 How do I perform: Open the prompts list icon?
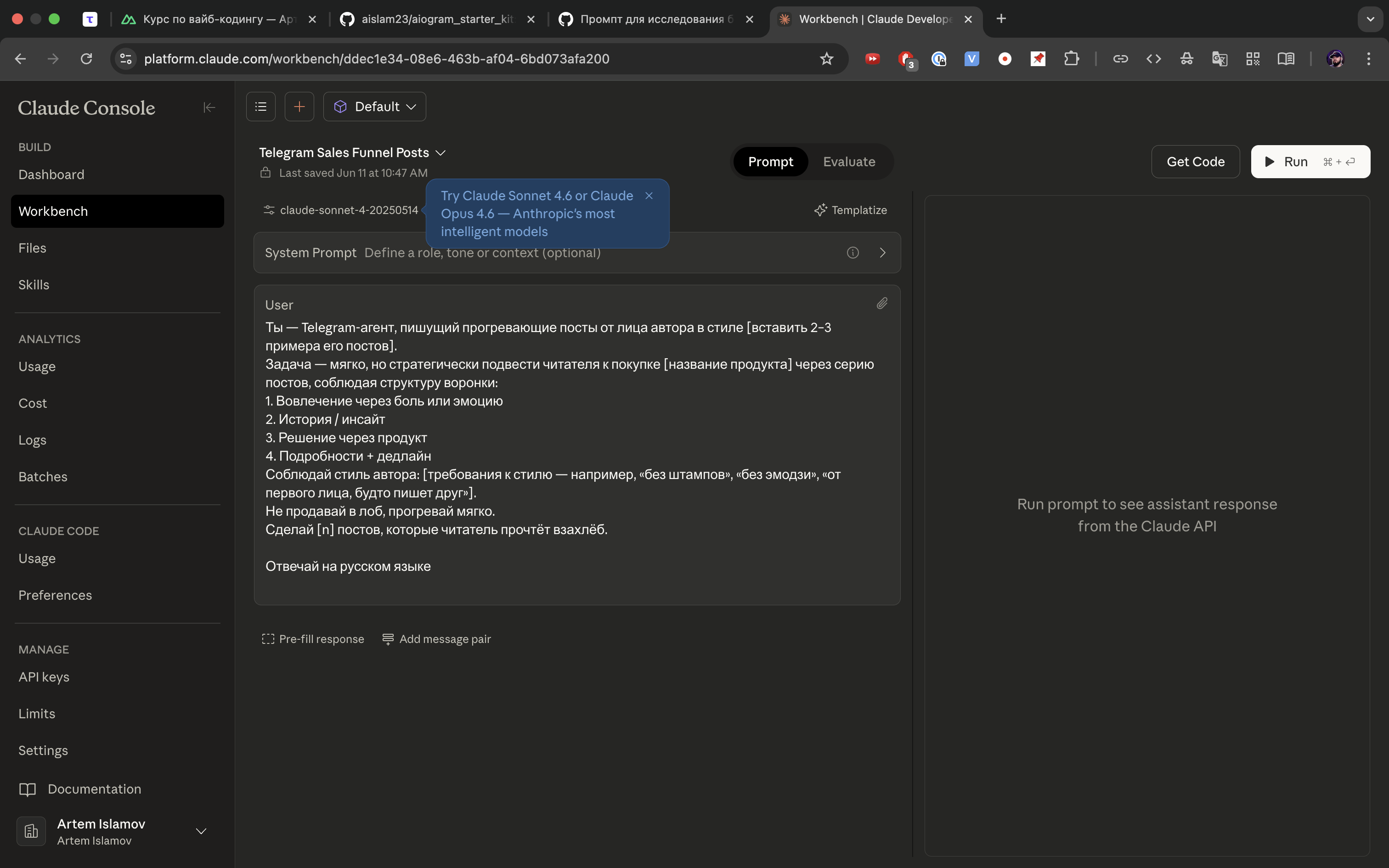(x=260, y=107)
